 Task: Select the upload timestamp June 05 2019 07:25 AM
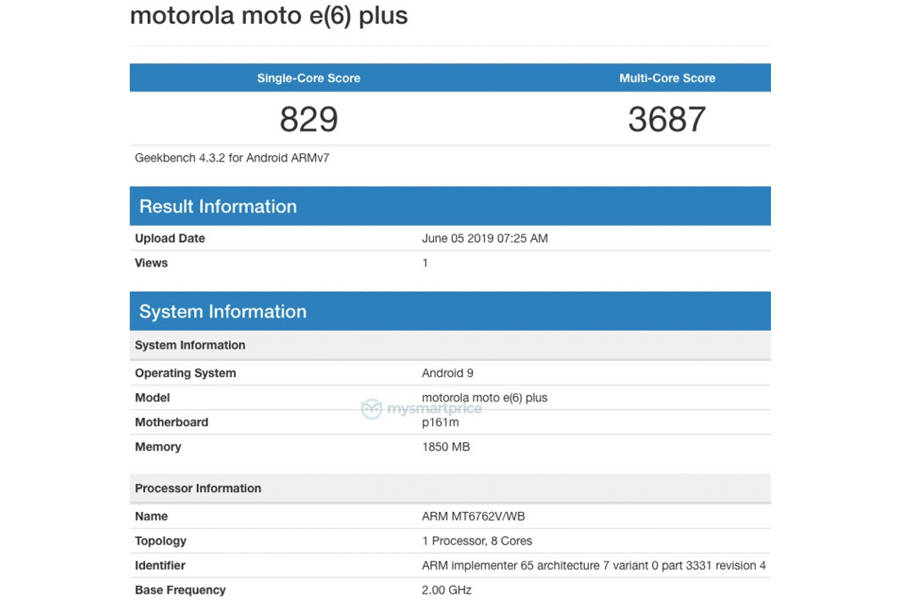(485, 238)
